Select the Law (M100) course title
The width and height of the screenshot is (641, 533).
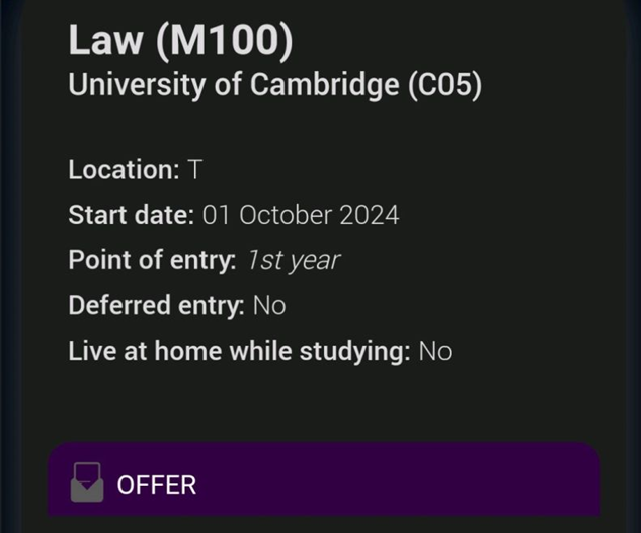click(x=181, y=40)
